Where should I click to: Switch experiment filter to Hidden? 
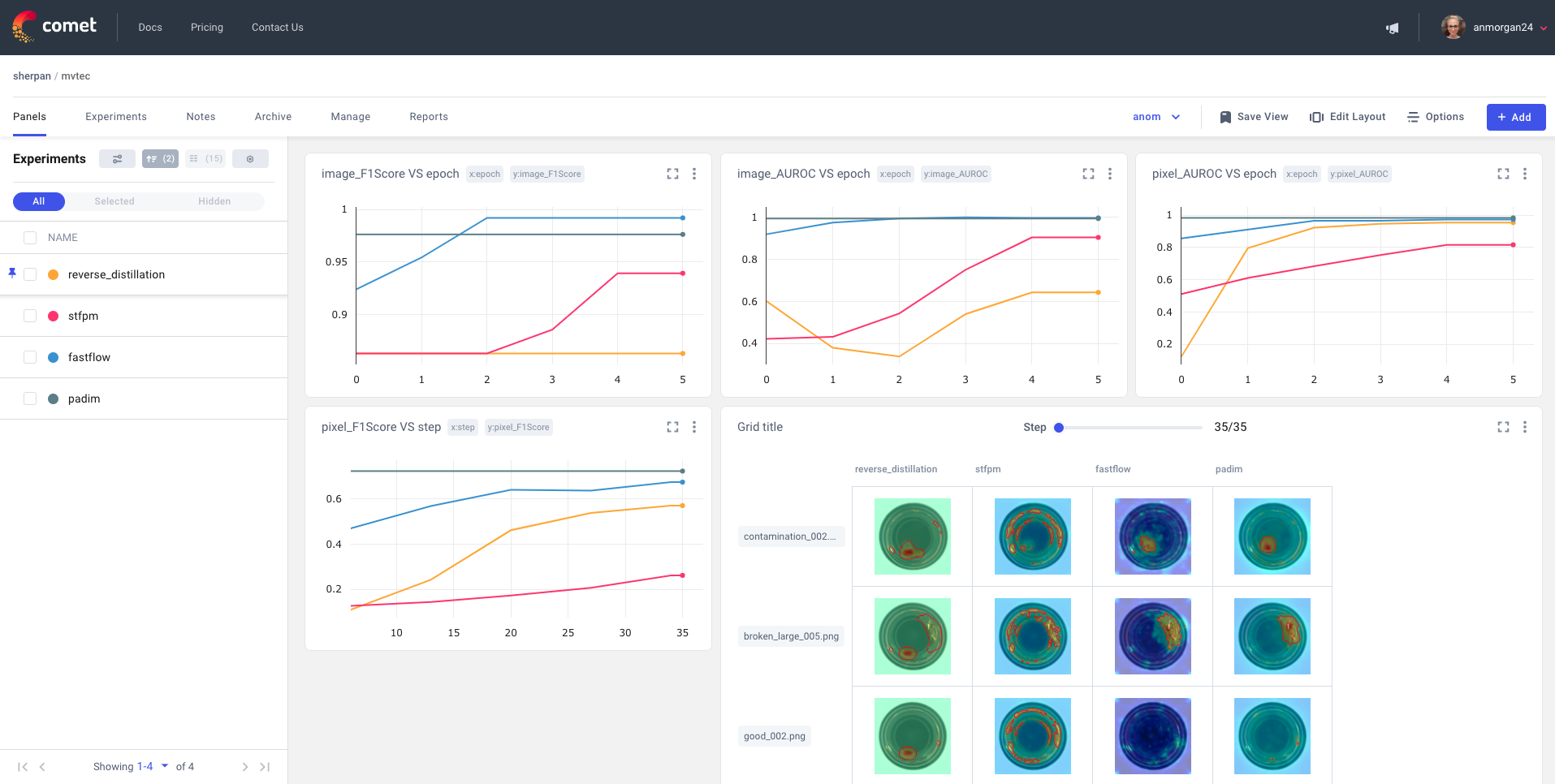coord(214,201)
